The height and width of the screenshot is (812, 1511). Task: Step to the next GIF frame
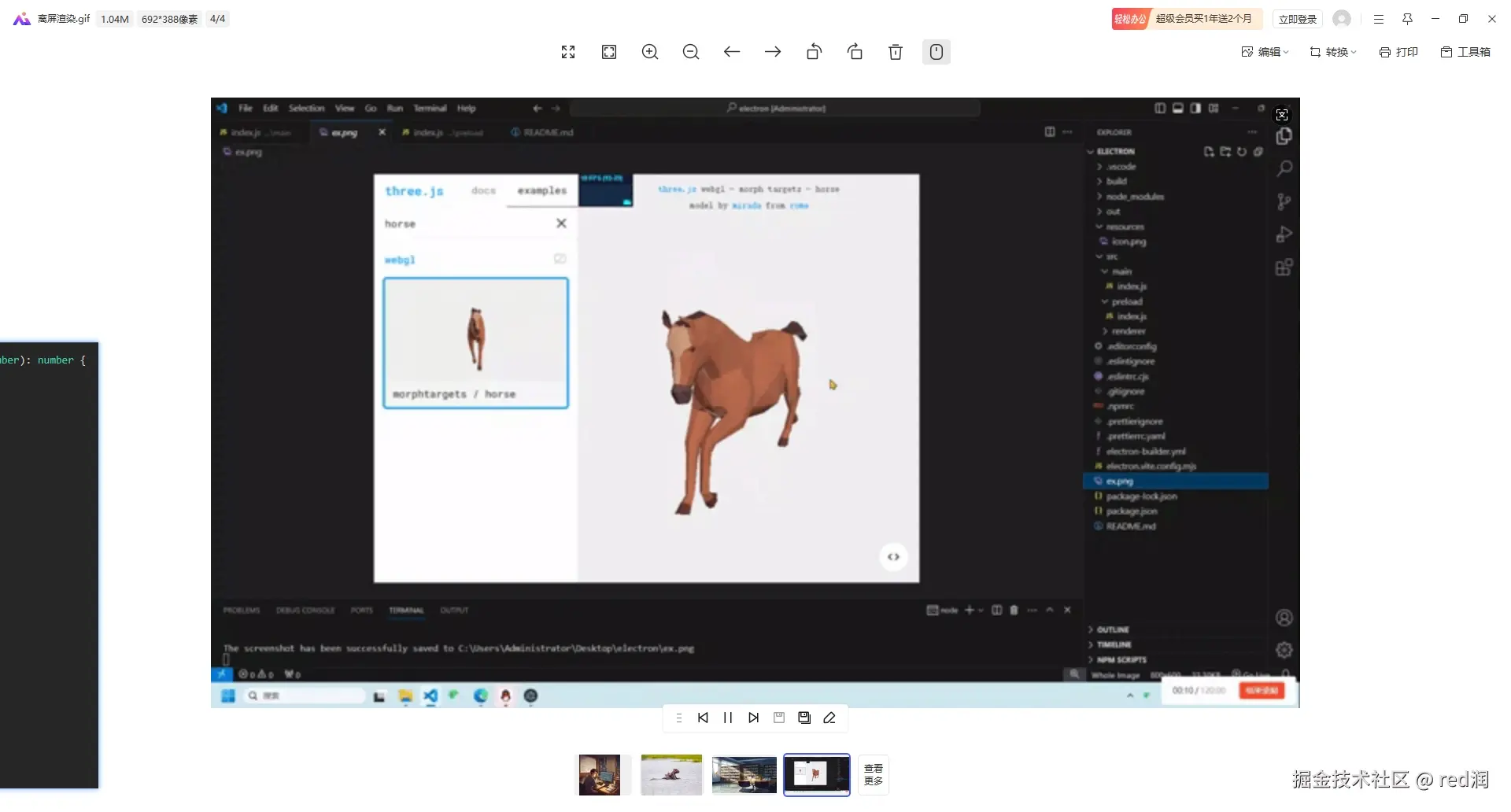click(x=754, y=718)
